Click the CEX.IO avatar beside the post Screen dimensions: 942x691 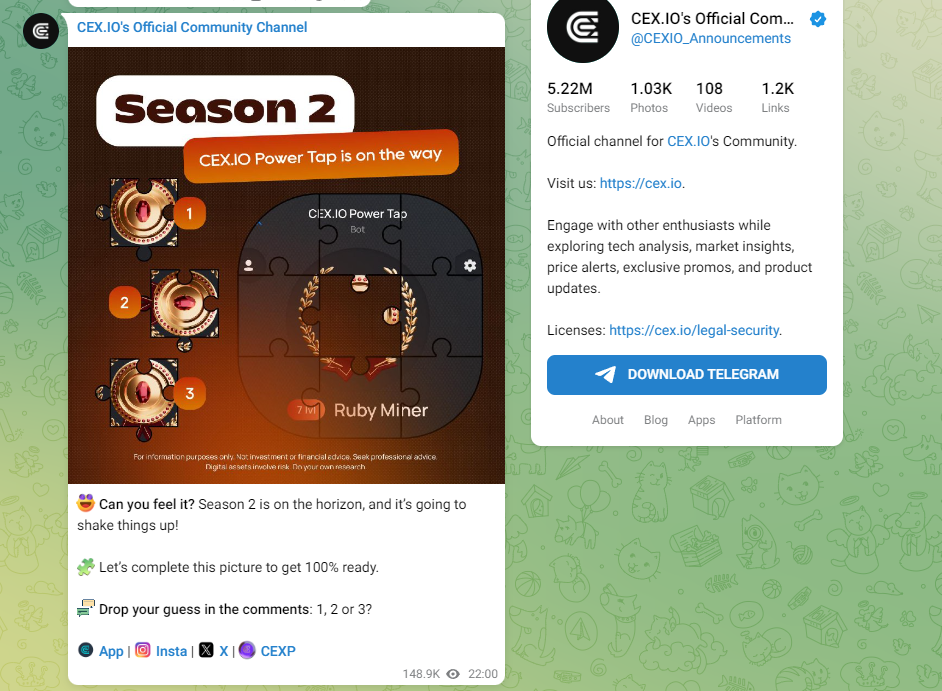pos(41,31)
